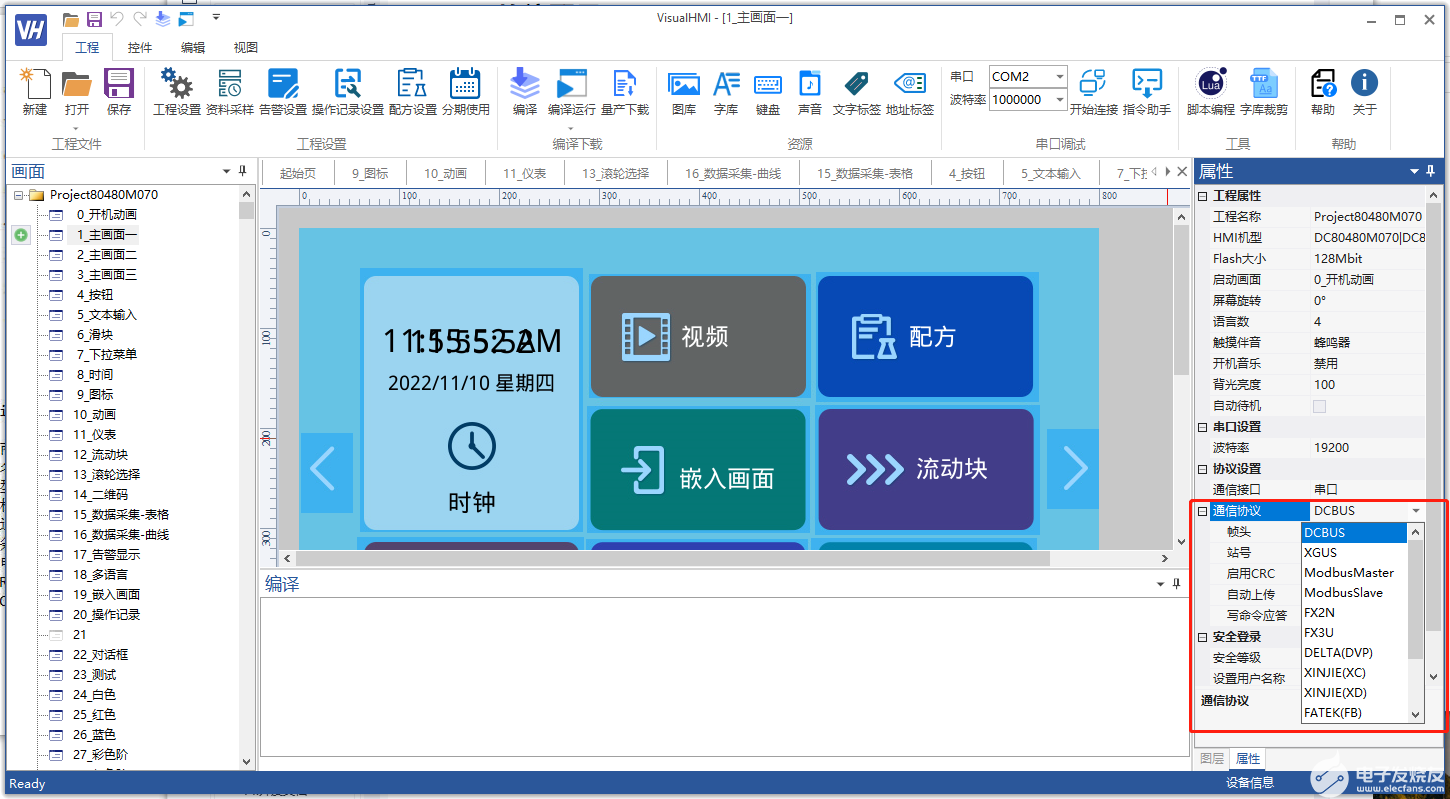This screenshot has height=799, width=1450.
Task: Click 量产下载 mass production download
Action: 625,92
